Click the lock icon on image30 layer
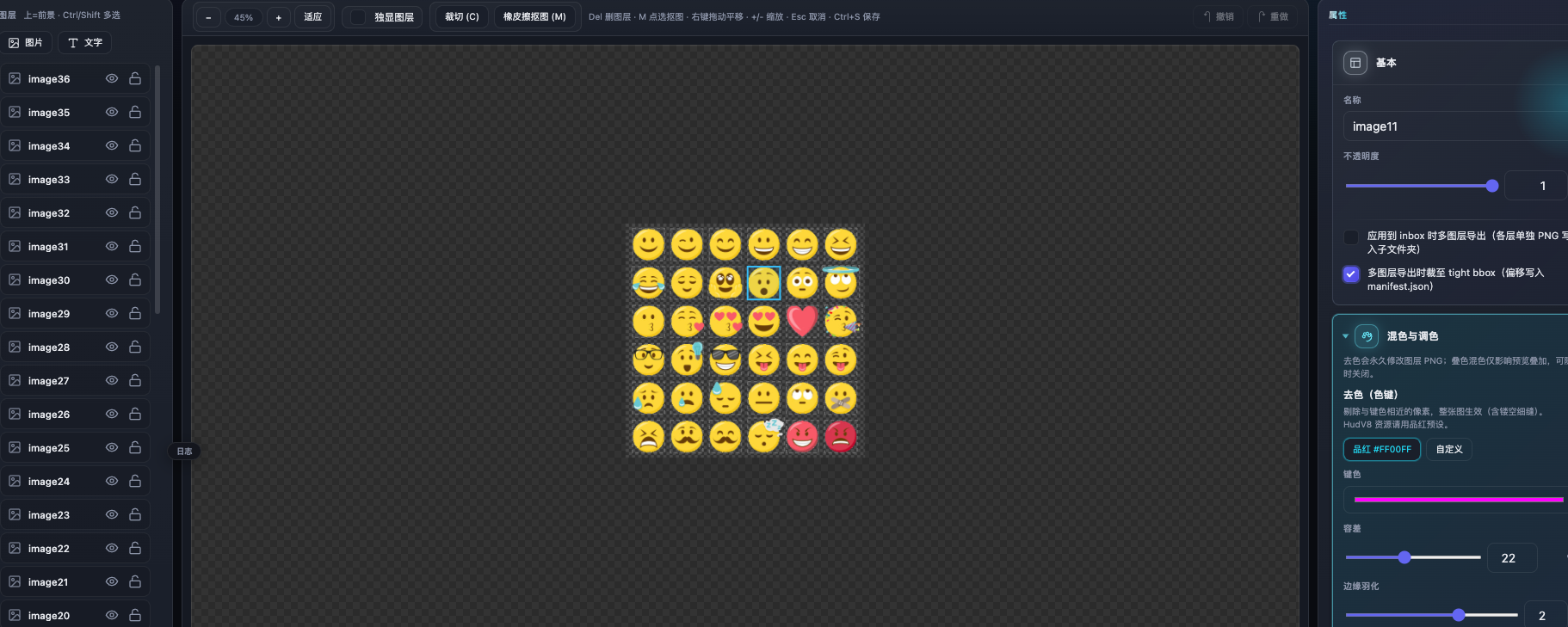Image resolution: width=1568 pixels, height=627 pixels. [x=135, y=280]
